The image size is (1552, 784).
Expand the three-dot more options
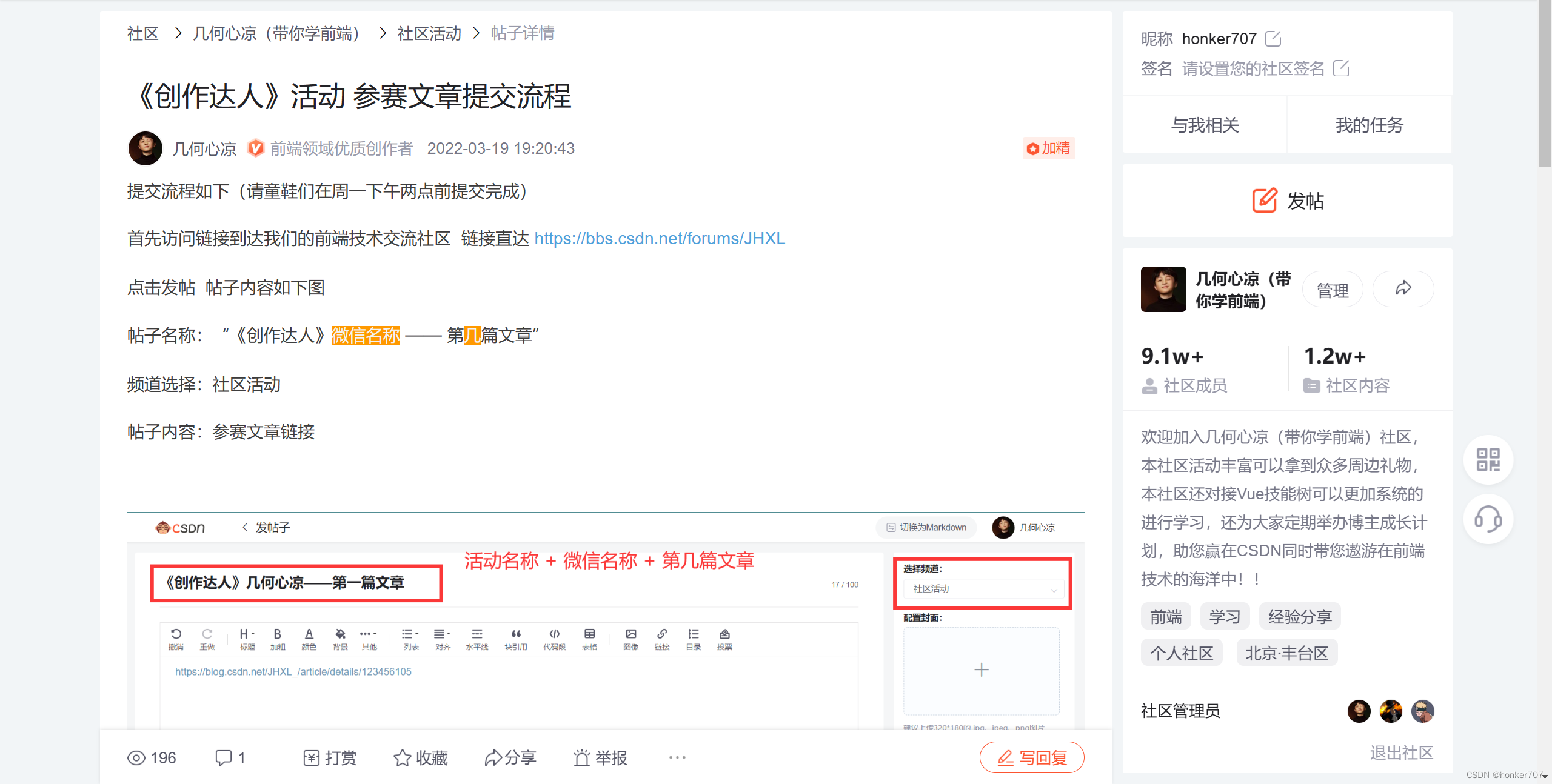pyautogui.click(x=677, y=757)
